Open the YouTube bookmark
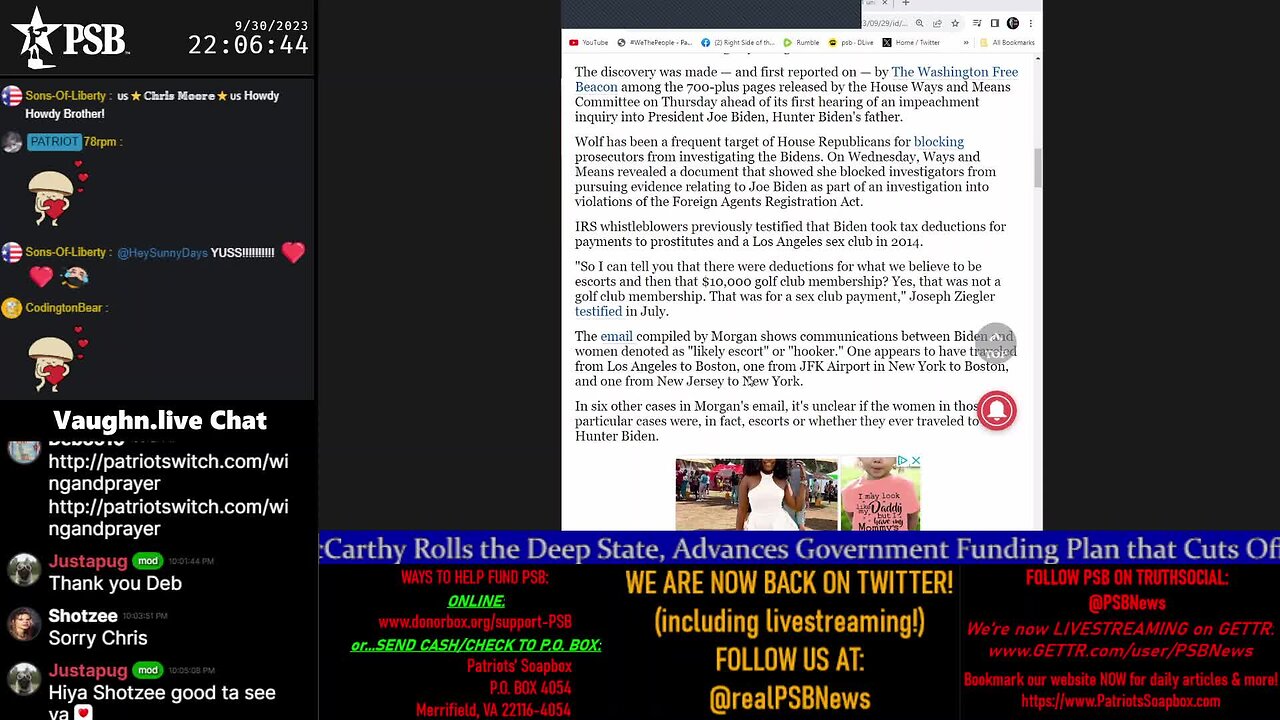The height and width of the screenshot is (720, 1280). [x=588, y=43]
